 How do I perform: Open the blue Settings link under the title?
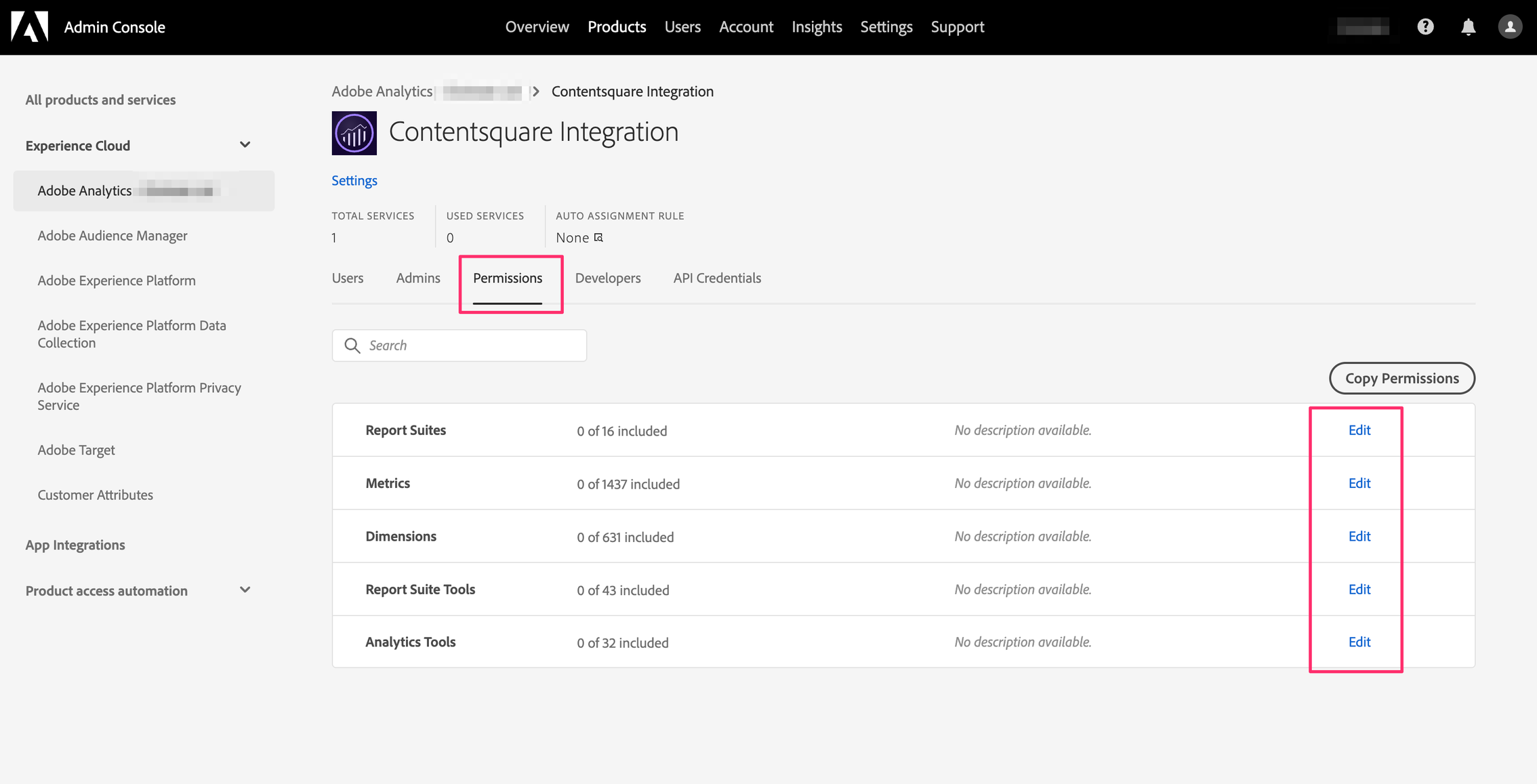354,180
